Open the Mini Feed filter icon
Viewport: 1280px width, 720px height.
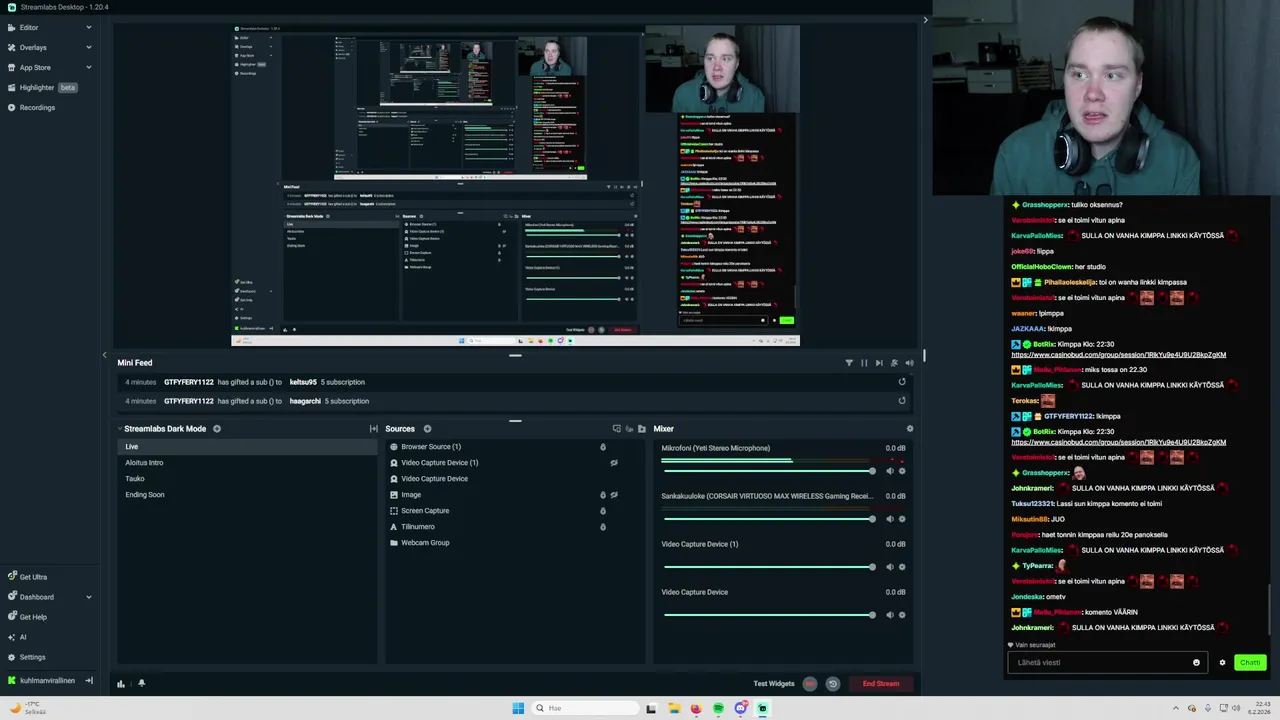click(849, 363)
